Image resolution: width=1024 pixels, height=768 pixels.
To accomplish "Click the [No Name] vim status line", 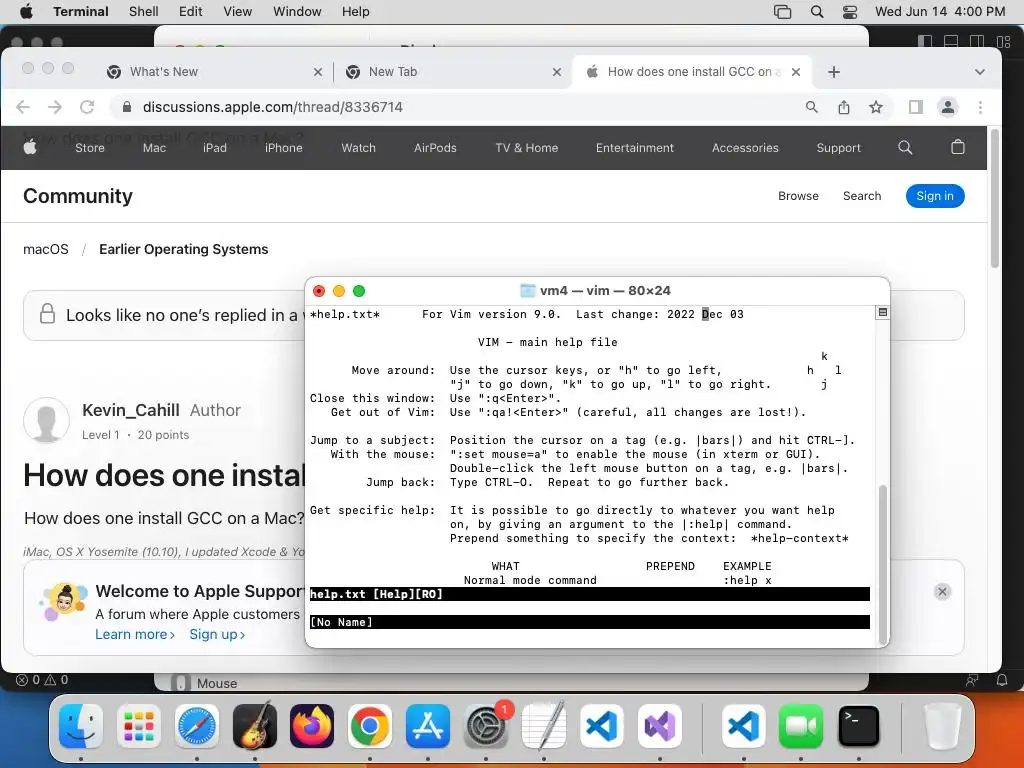I will pos(590,622).
